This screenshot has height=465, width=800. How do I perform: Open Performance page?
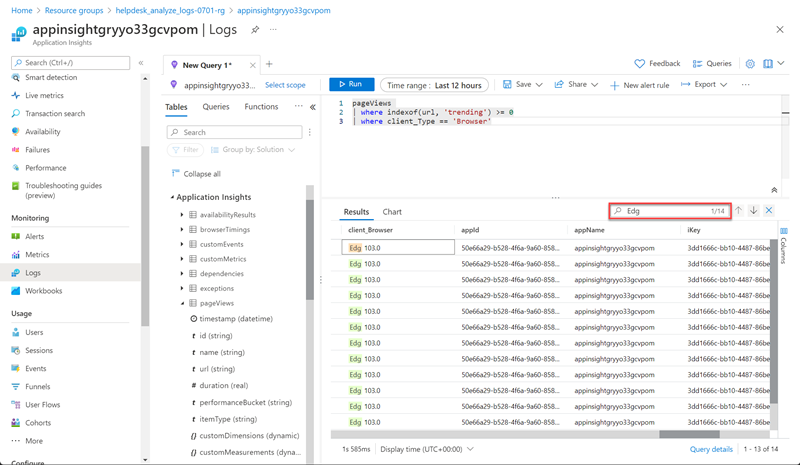click(46, 168)
